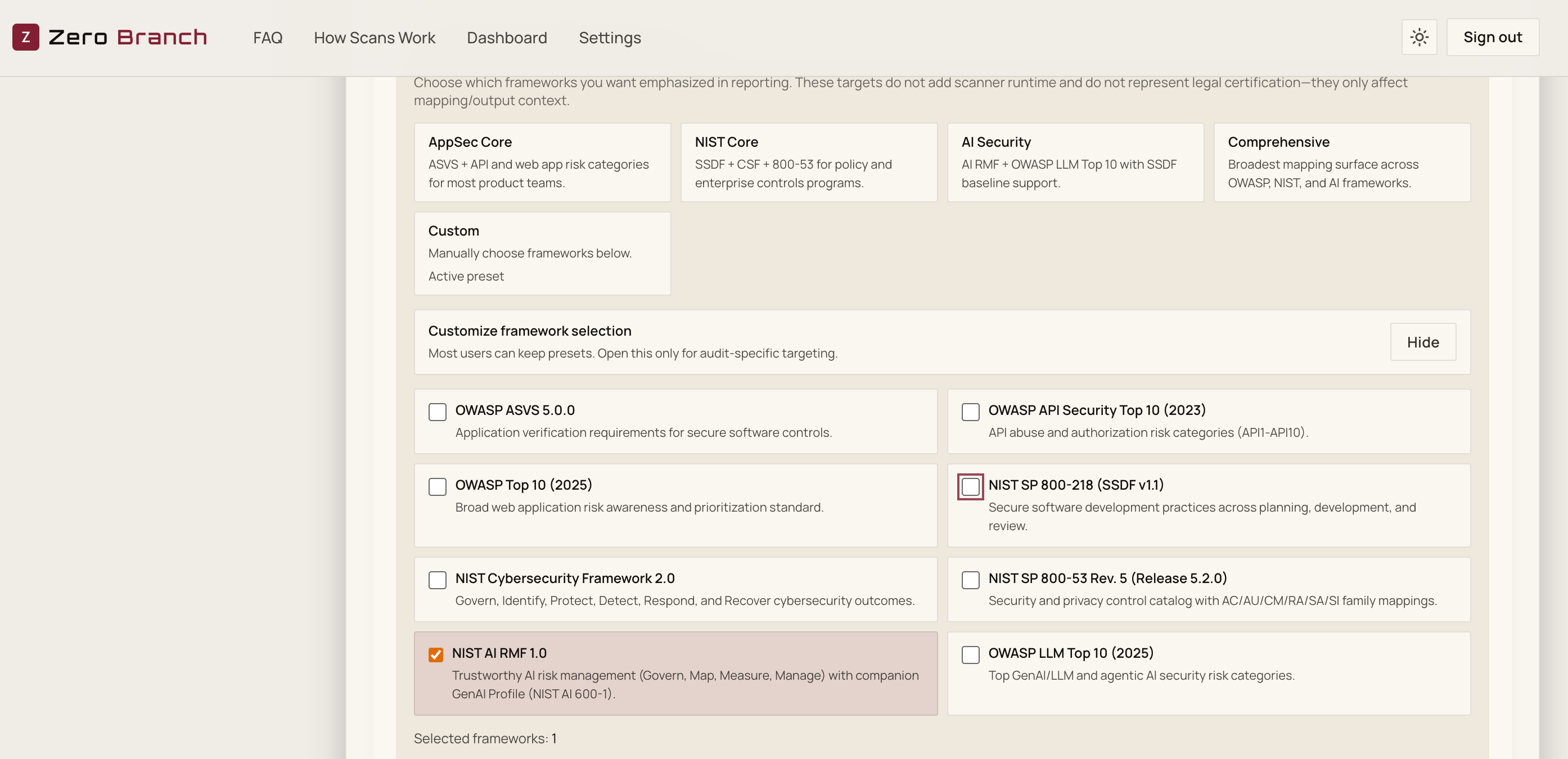Select the AI Security preset card
The image size is (1568, 759).
[x=1075, y=162]
